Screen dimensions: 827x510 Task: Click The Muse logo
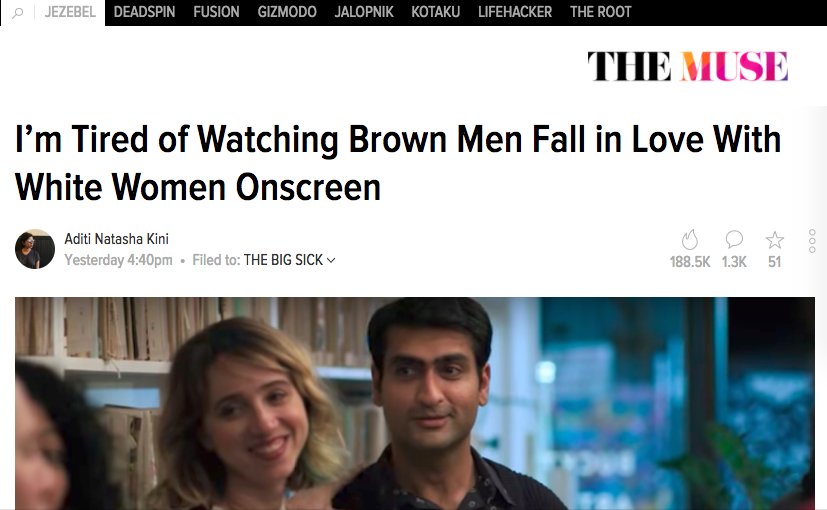pyautogui.click(x=688, y=66)
